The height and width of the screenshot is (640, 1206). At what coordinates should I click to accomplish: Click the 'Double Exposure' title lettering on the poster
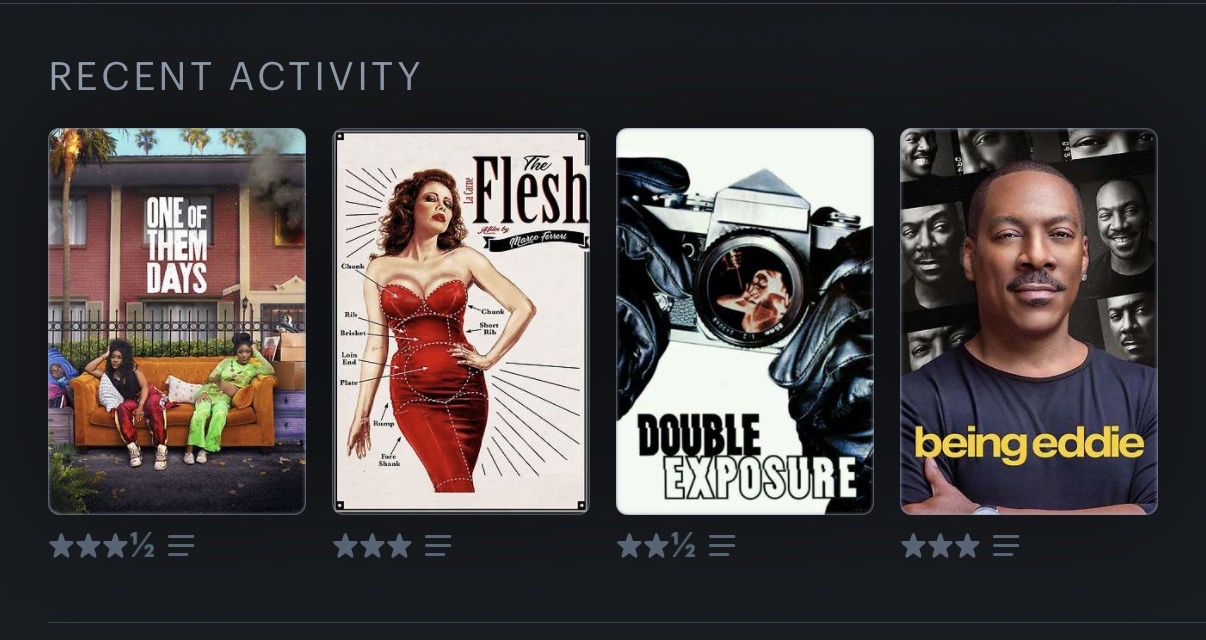click(x=747, y=457)
